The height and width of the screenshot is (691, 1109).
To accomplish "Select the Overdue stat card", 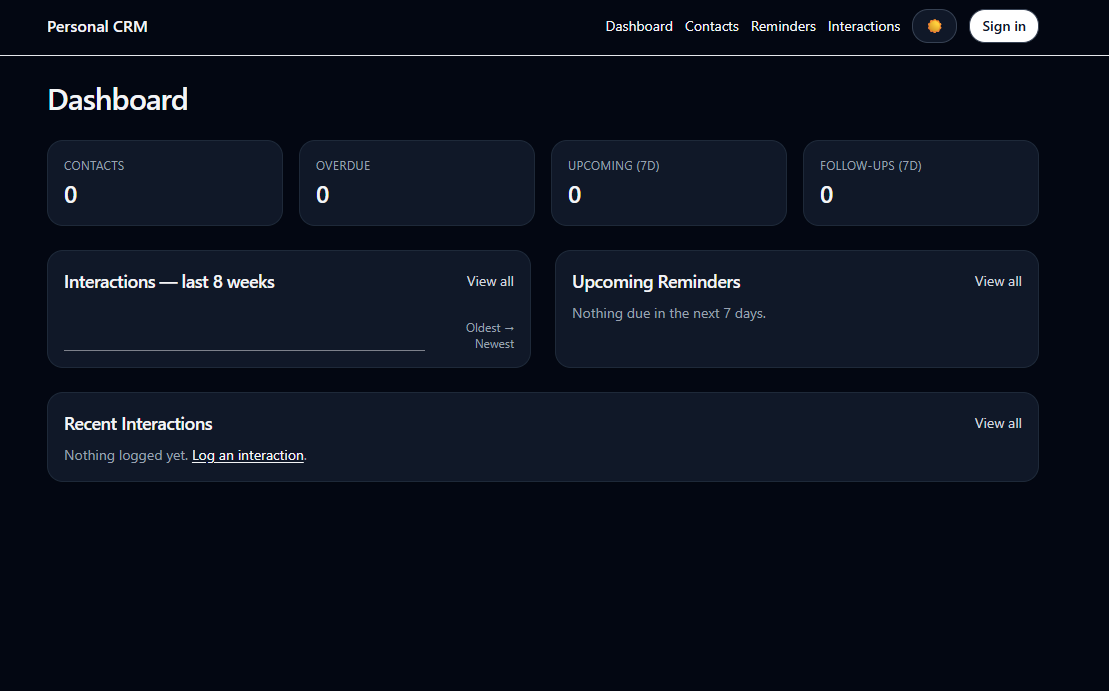I will coord(417,183).
